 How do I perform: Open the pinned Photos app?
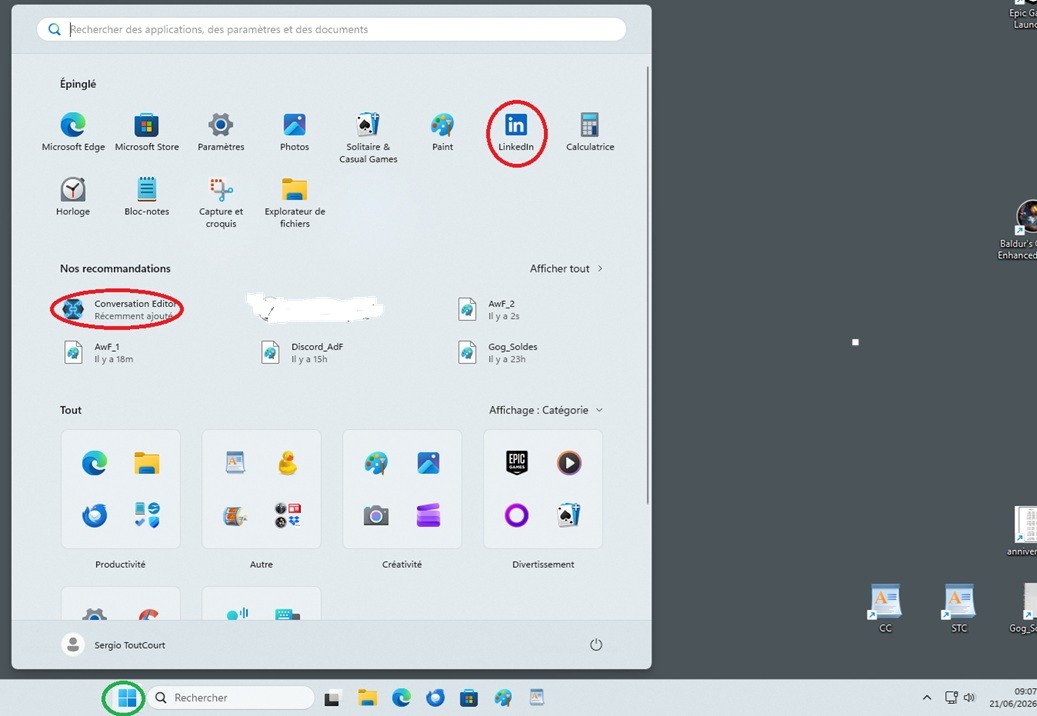pyautogui.click(x=294, y=132)
